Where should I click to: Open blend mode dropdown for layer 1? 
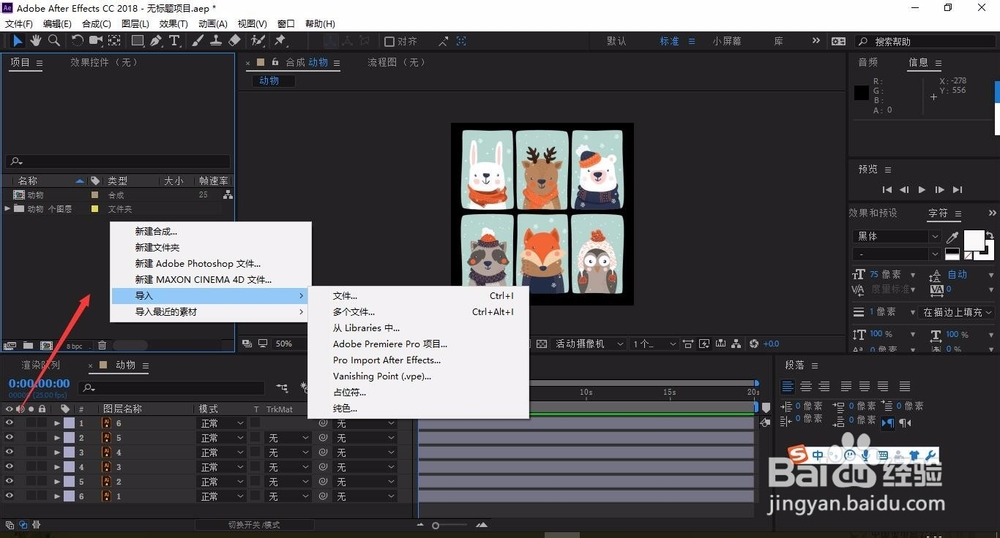pyautogui.click(x=222, y=423)
